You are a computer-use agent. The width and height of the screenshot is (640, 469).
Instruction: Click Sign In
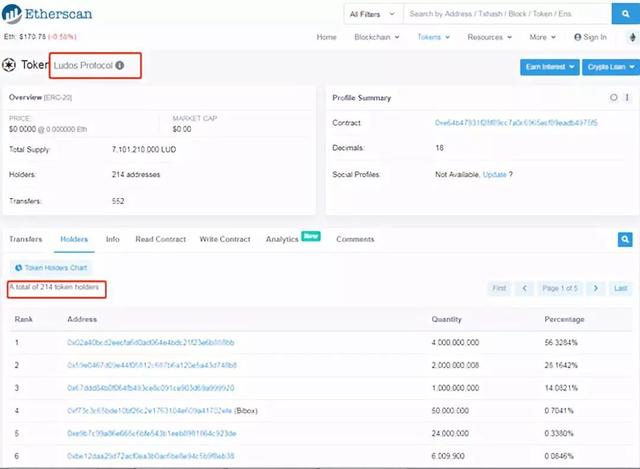590,37
